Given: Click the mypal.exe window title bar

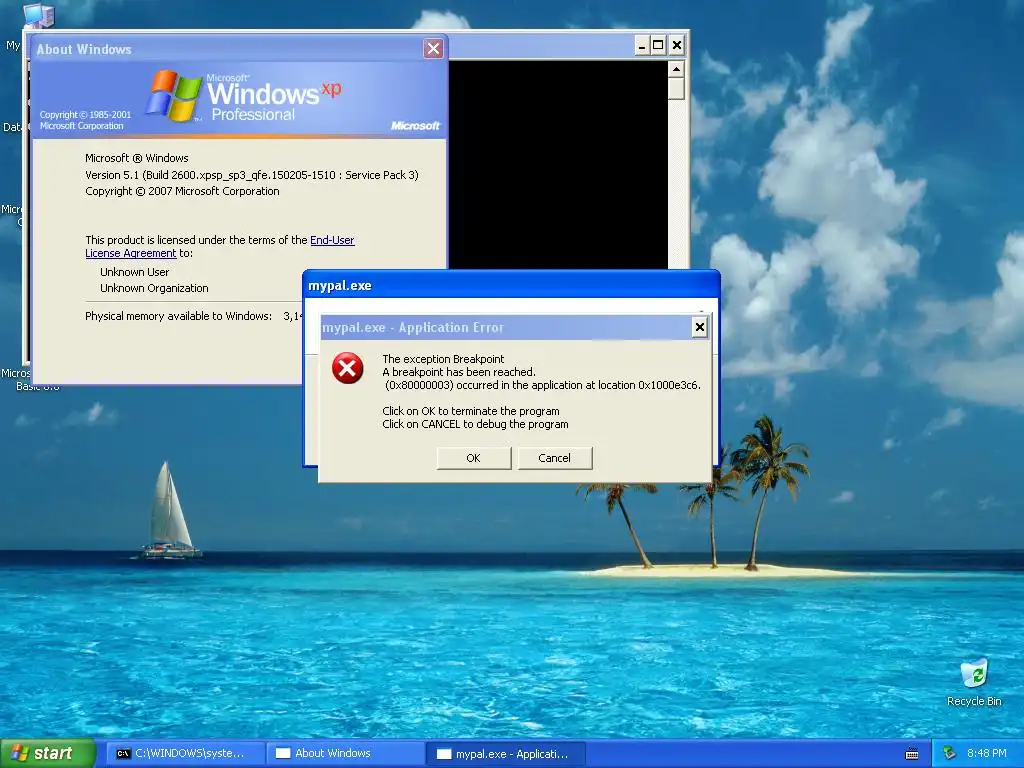Looking at the screenshot, I should coord(511,285).
